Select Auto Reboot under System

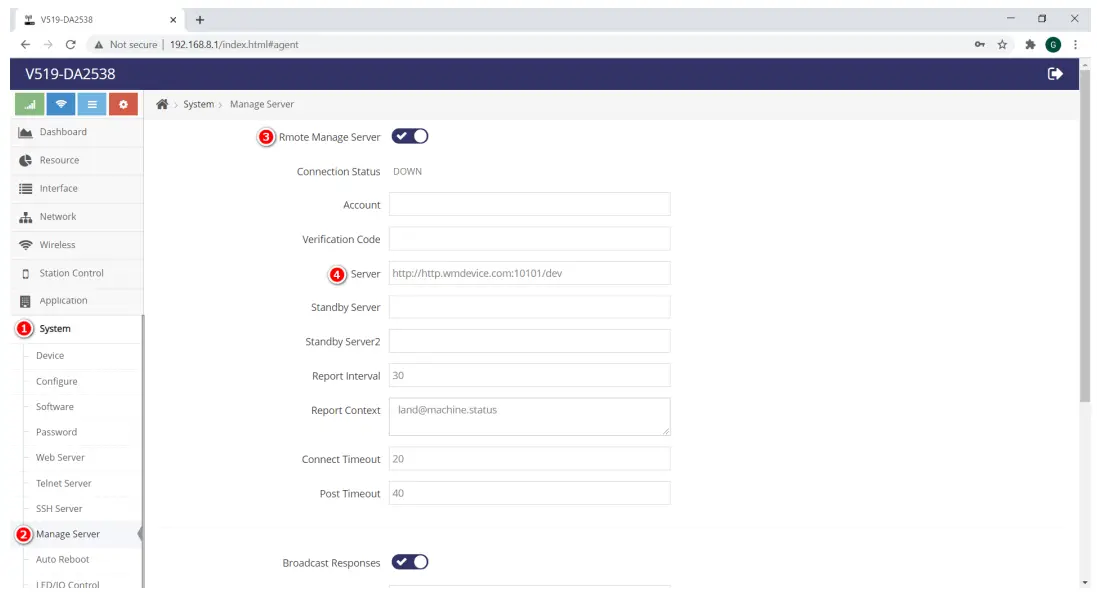coord(62,559)
